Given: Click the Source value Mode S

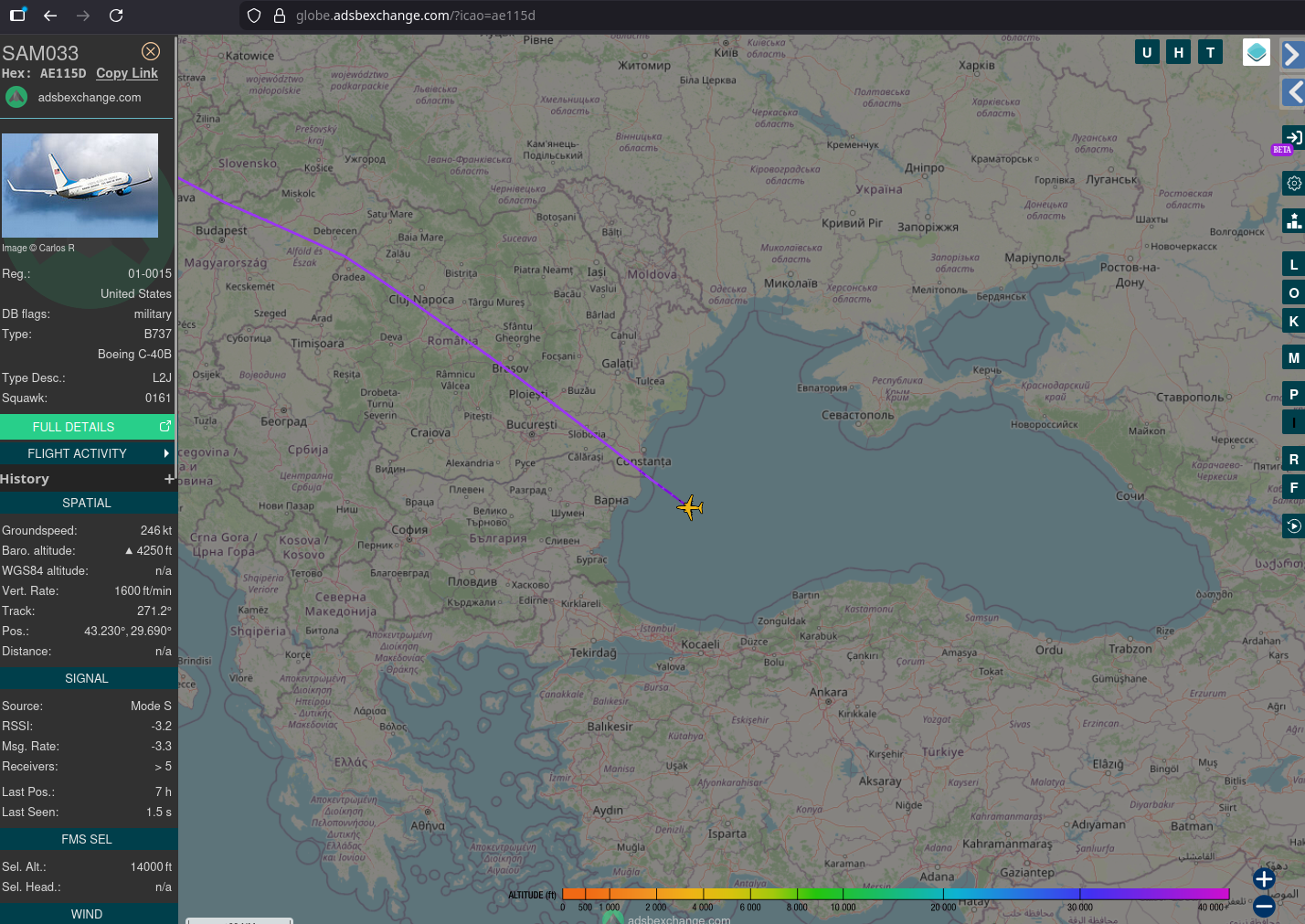Looking at the screenshot, I should (151, 706).
